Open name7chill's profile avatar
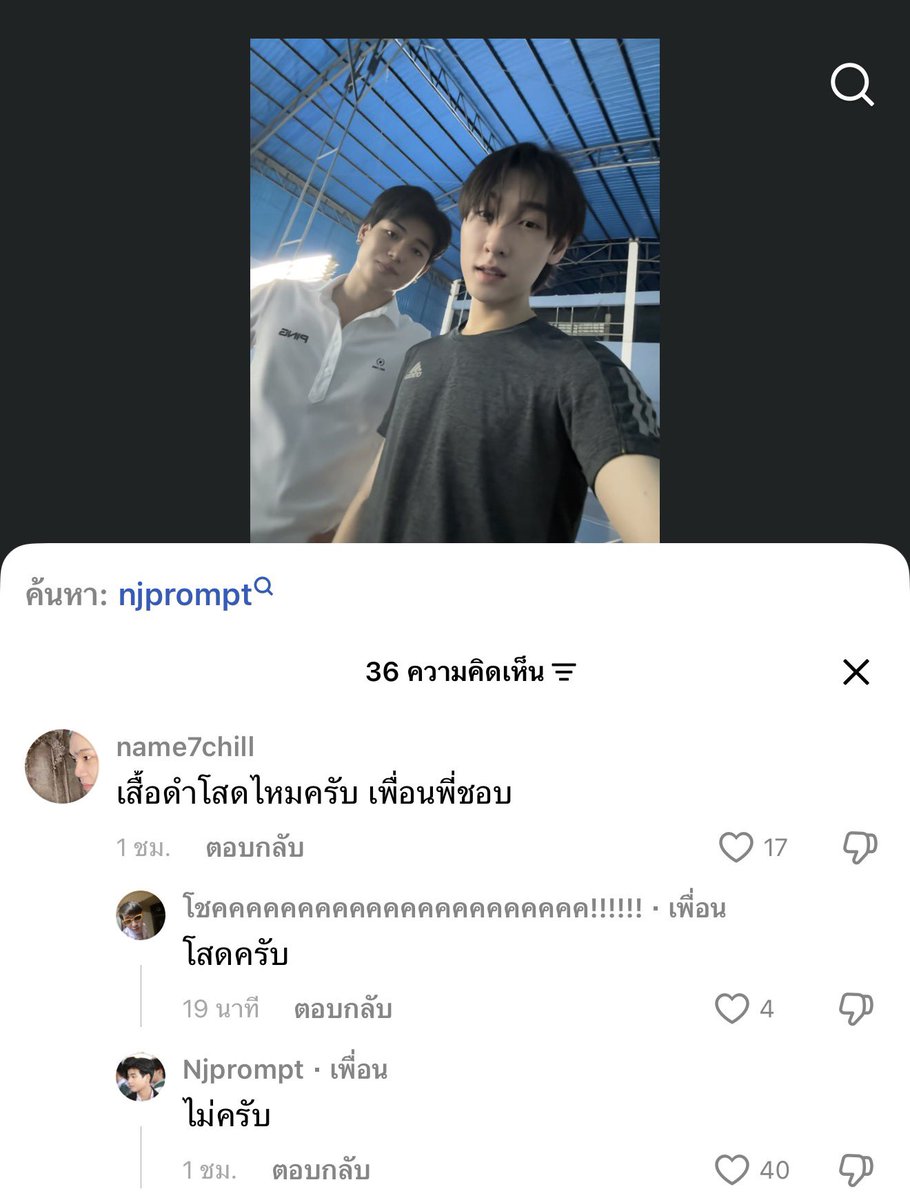Screen dimensions: 910x1200 coord(61,766)
